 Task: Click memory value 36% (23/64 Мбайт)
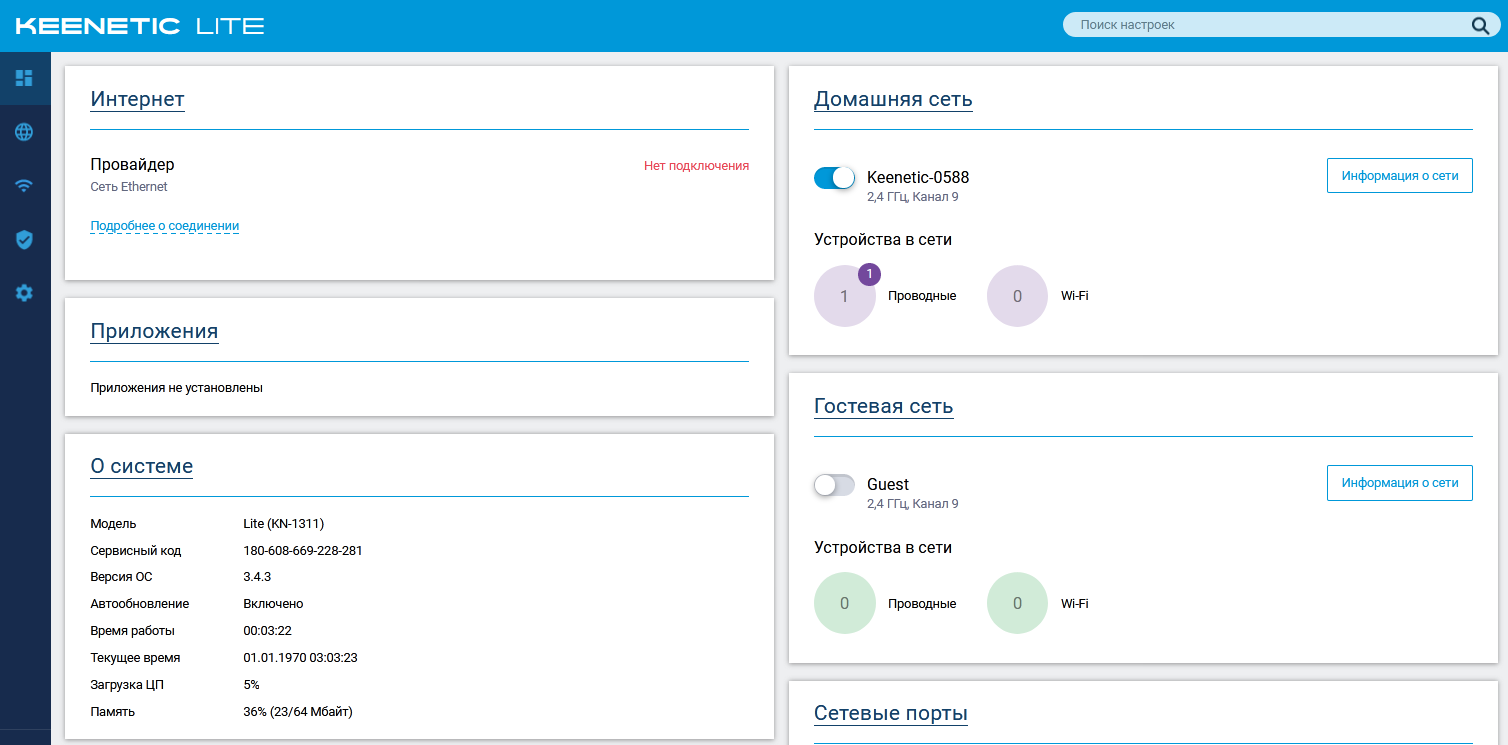[x=298, y=712]
